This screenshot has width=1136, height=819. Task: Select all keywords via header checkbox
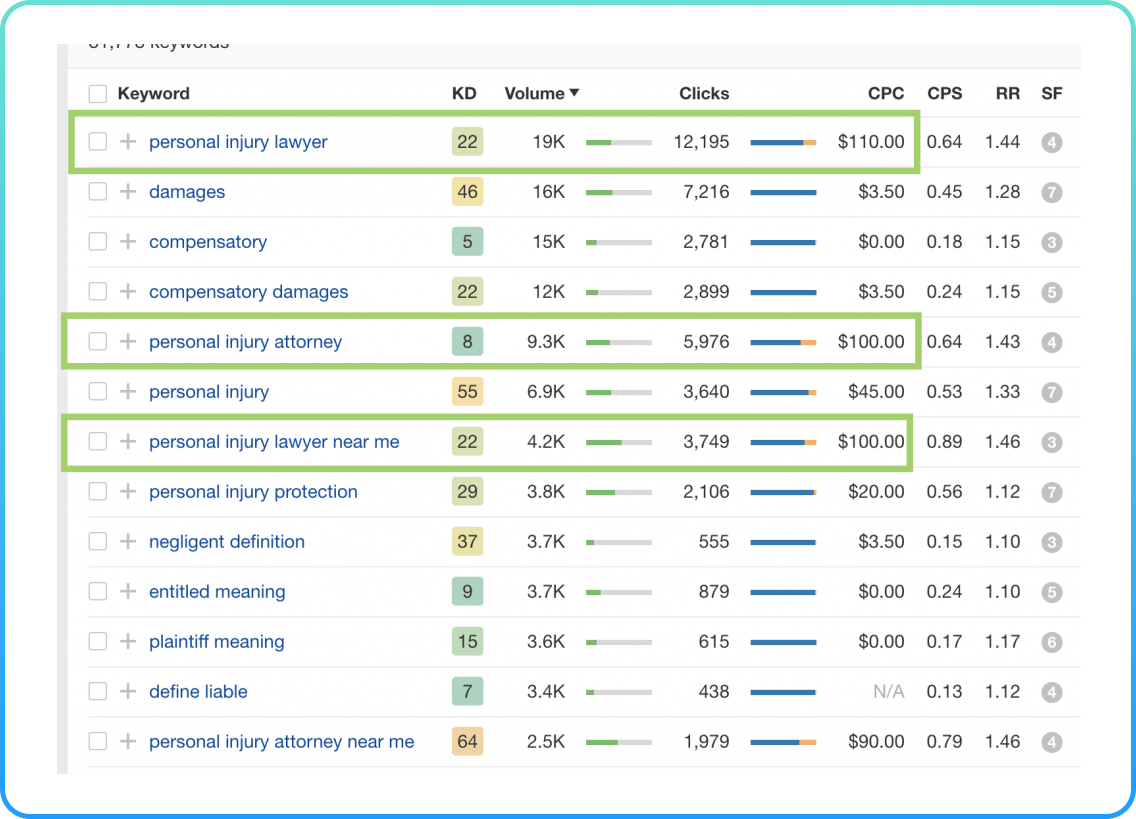point(97,94)
